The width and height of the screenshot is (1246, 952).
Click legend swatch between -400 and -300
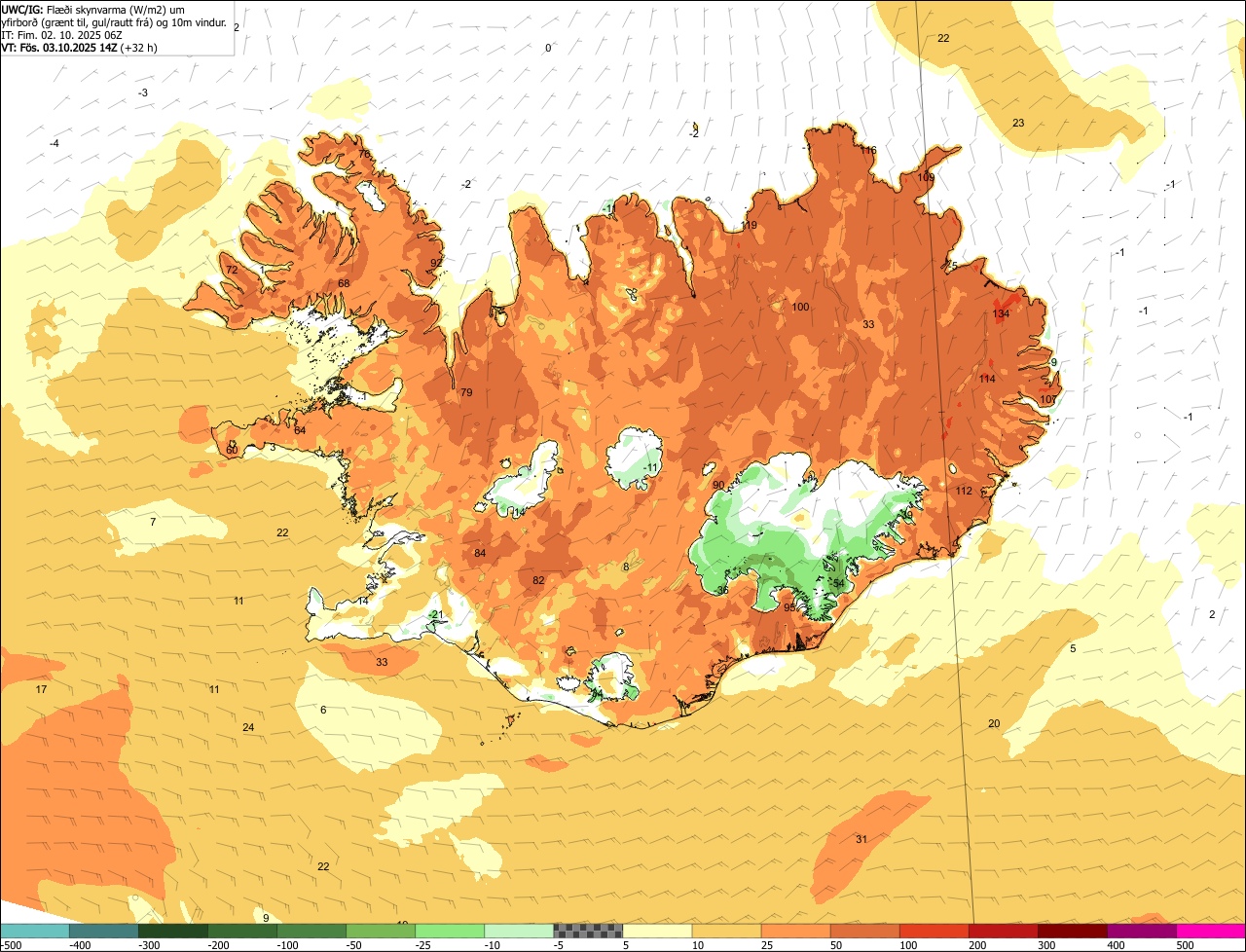[x=103, y=931]
